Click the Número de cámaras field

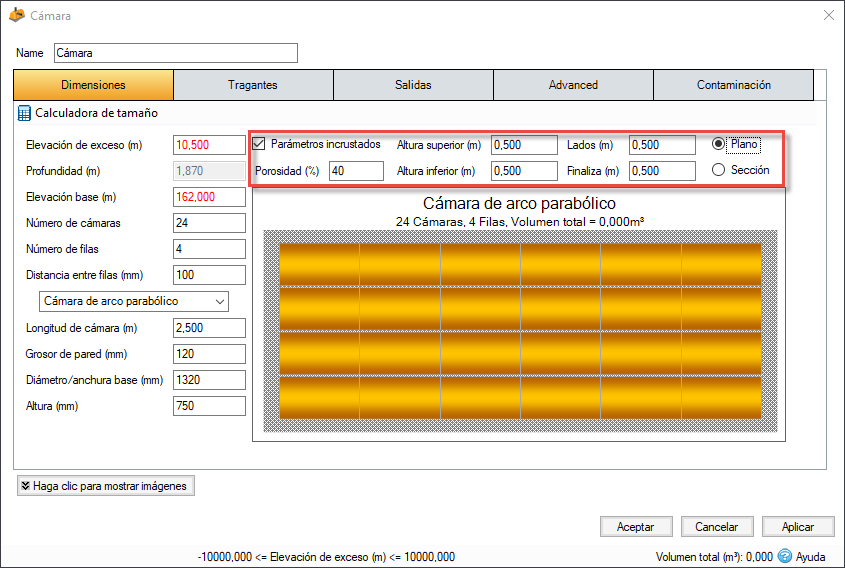point(209,223)
